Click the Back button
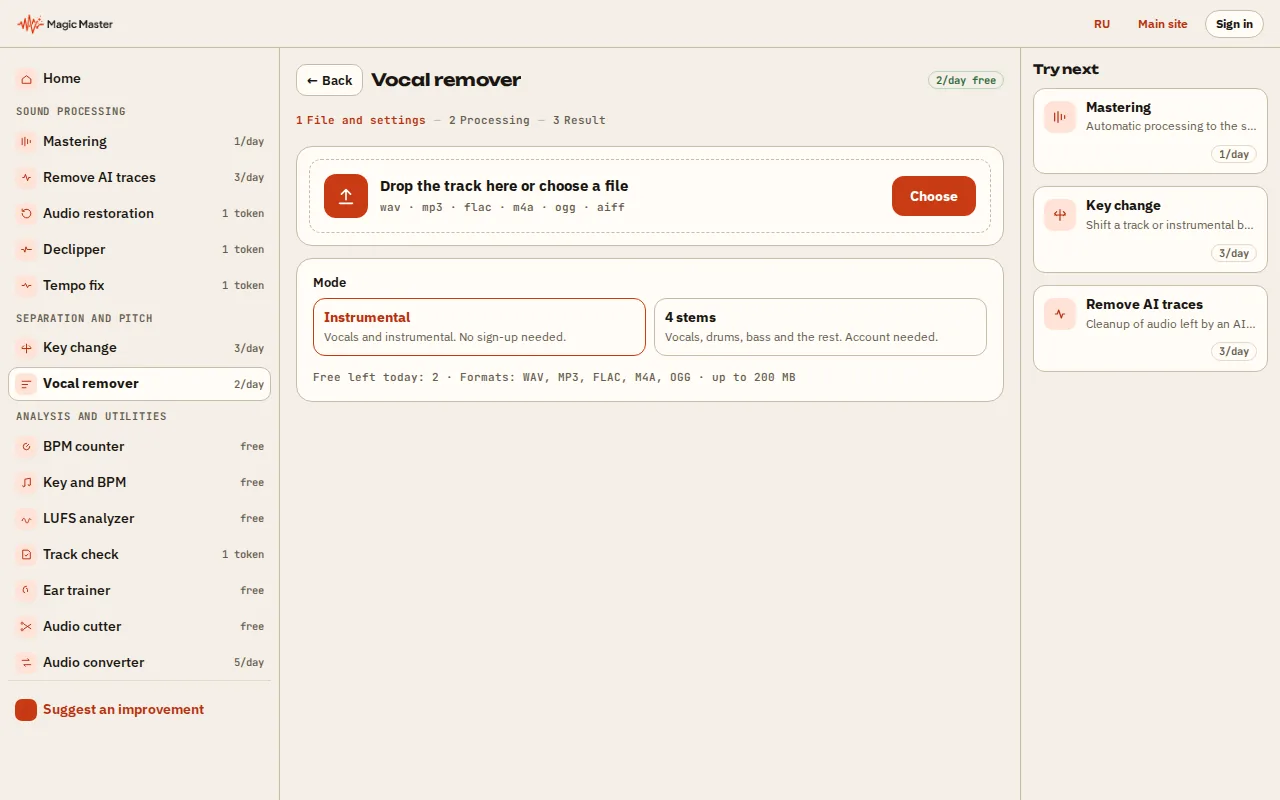 (329, 80)
